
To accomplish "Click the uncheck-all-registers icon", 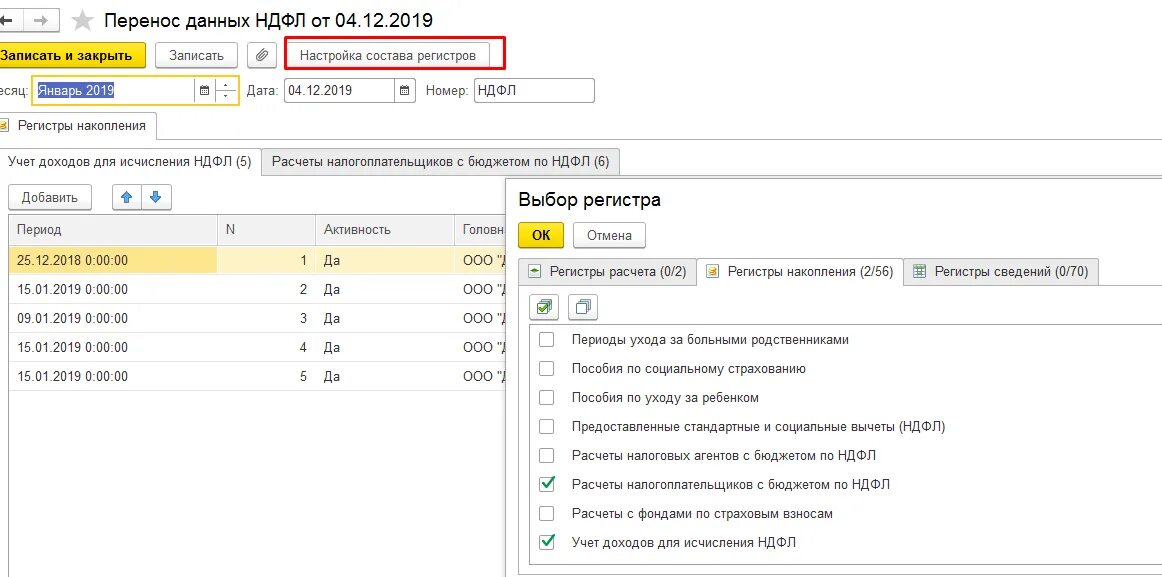I will tap(582, 308).
